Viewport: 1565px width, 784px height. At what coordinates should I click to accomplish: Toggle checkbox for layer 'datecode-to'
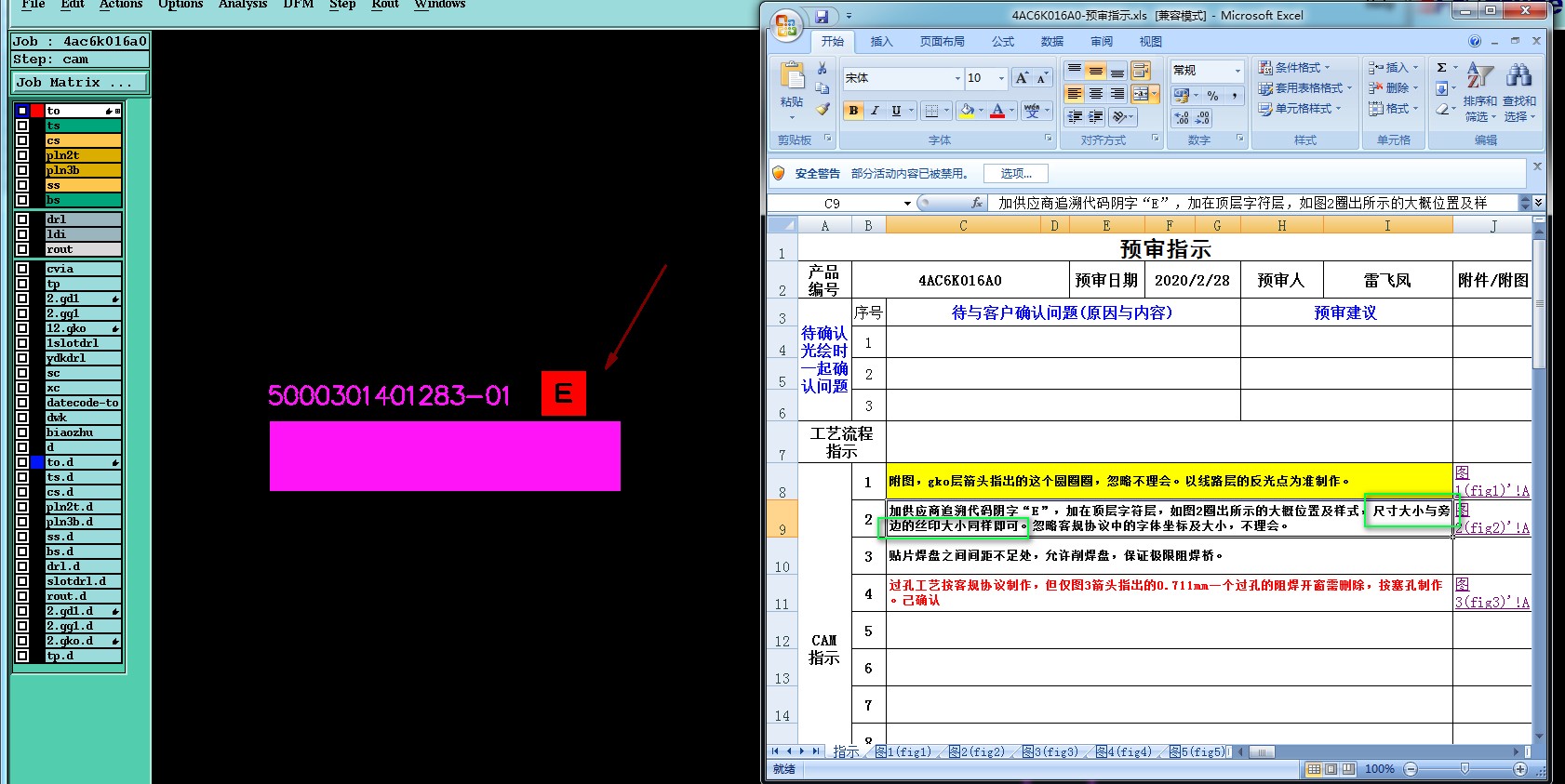[x=22, y=403]
